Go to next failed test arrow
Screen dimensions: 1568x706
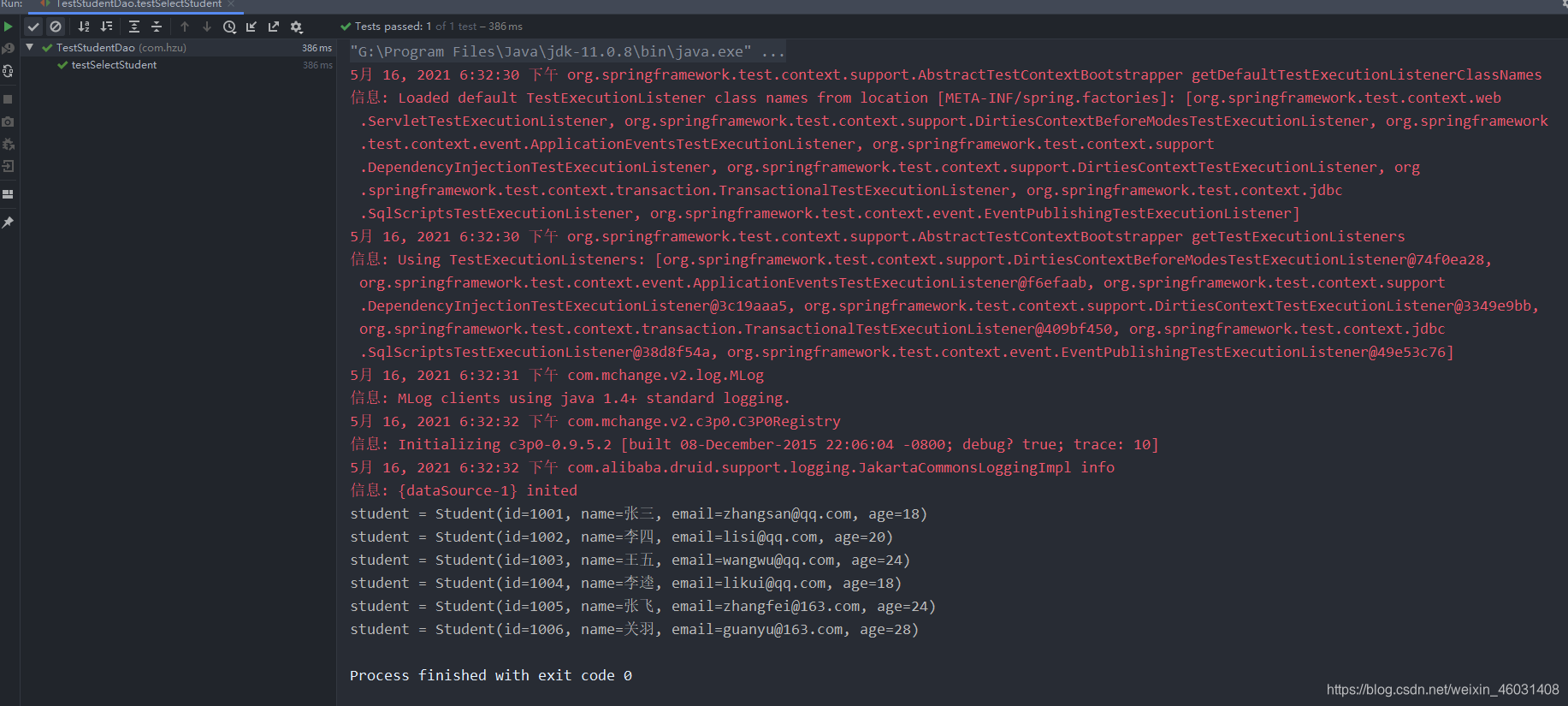pos(207,27)
